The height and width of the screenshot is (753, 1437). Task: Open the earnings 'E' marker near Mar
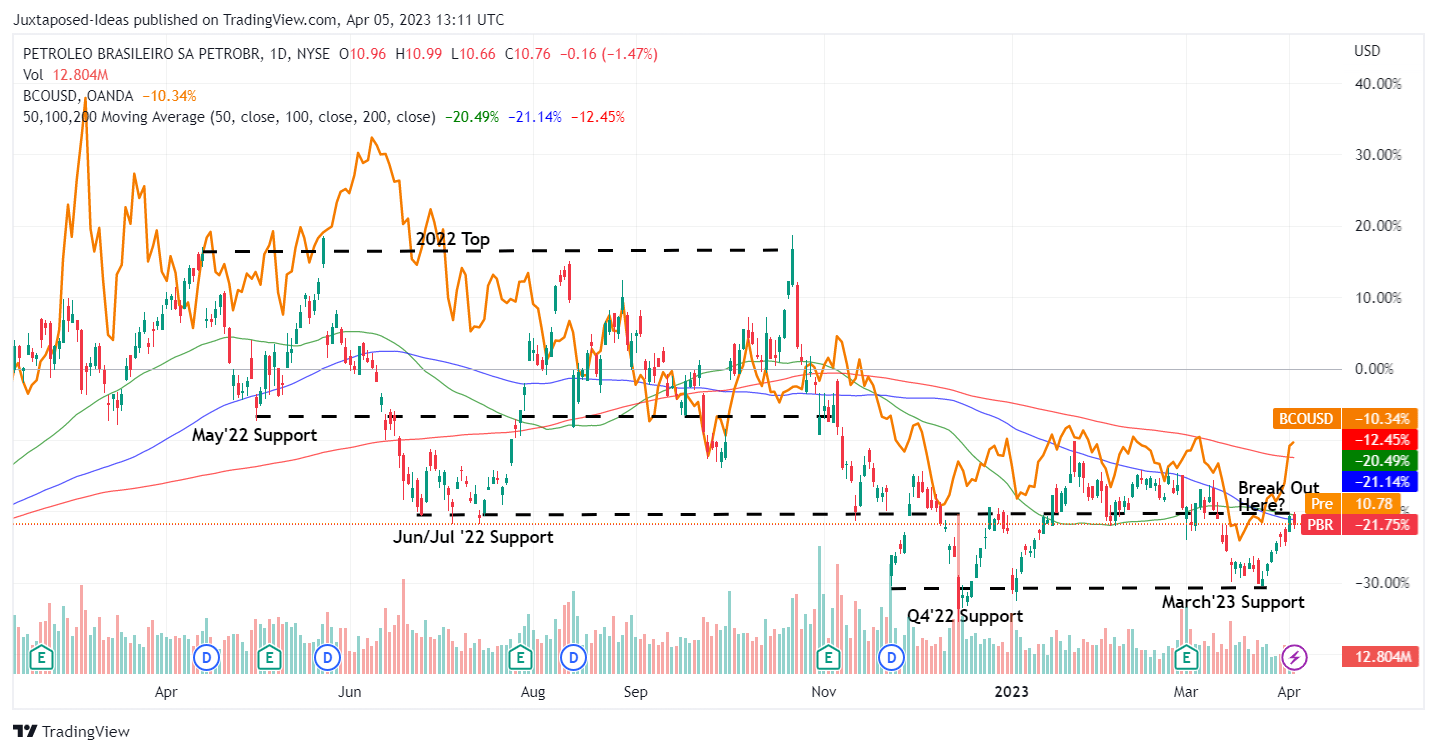coord(1186,657)
